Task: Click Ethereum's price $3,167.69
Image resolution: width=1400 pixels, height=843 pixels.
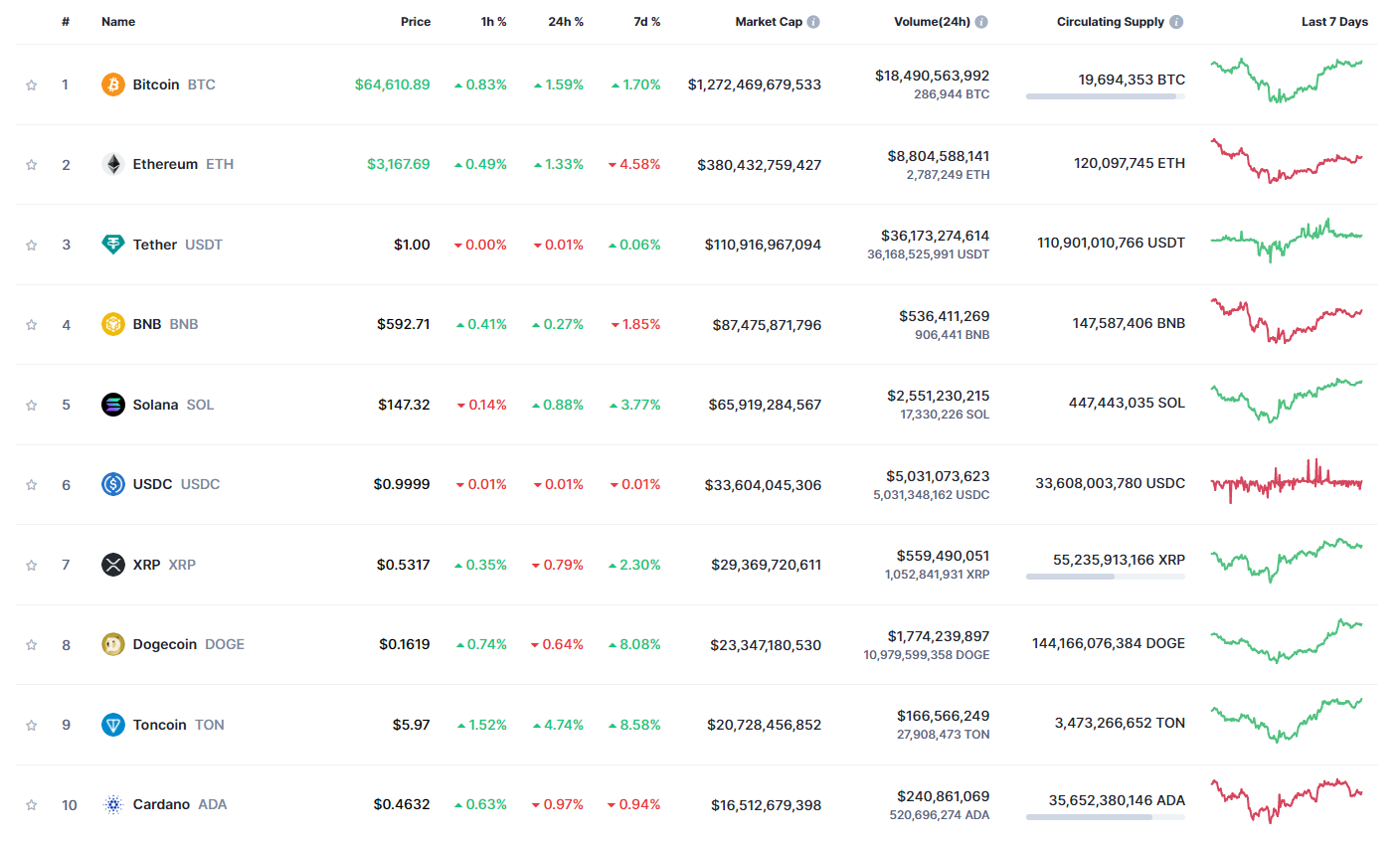Action: pos(399,164)
